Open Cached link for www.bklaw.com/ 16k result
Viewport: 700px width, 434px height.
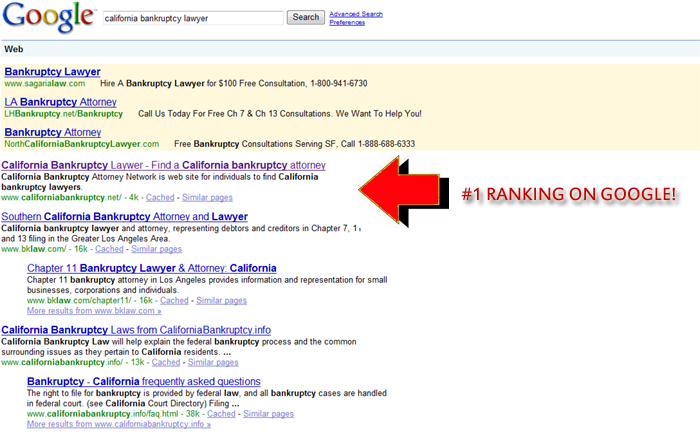pyautogui.click(x=109, y=249)
